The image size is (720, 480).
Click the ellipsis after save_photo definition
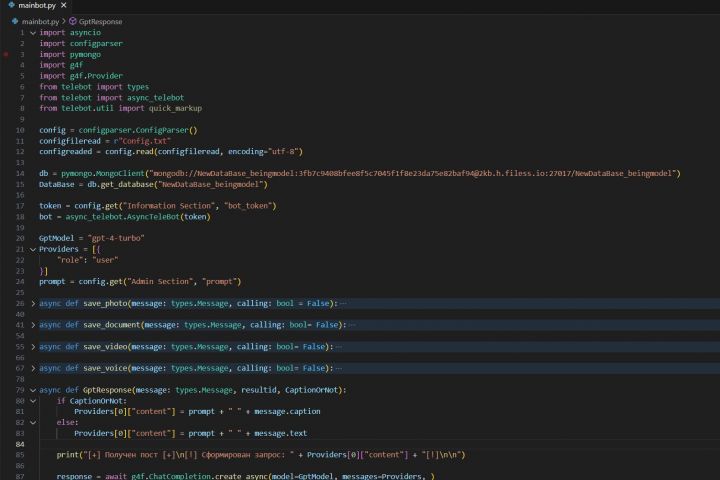coord(343,303)
